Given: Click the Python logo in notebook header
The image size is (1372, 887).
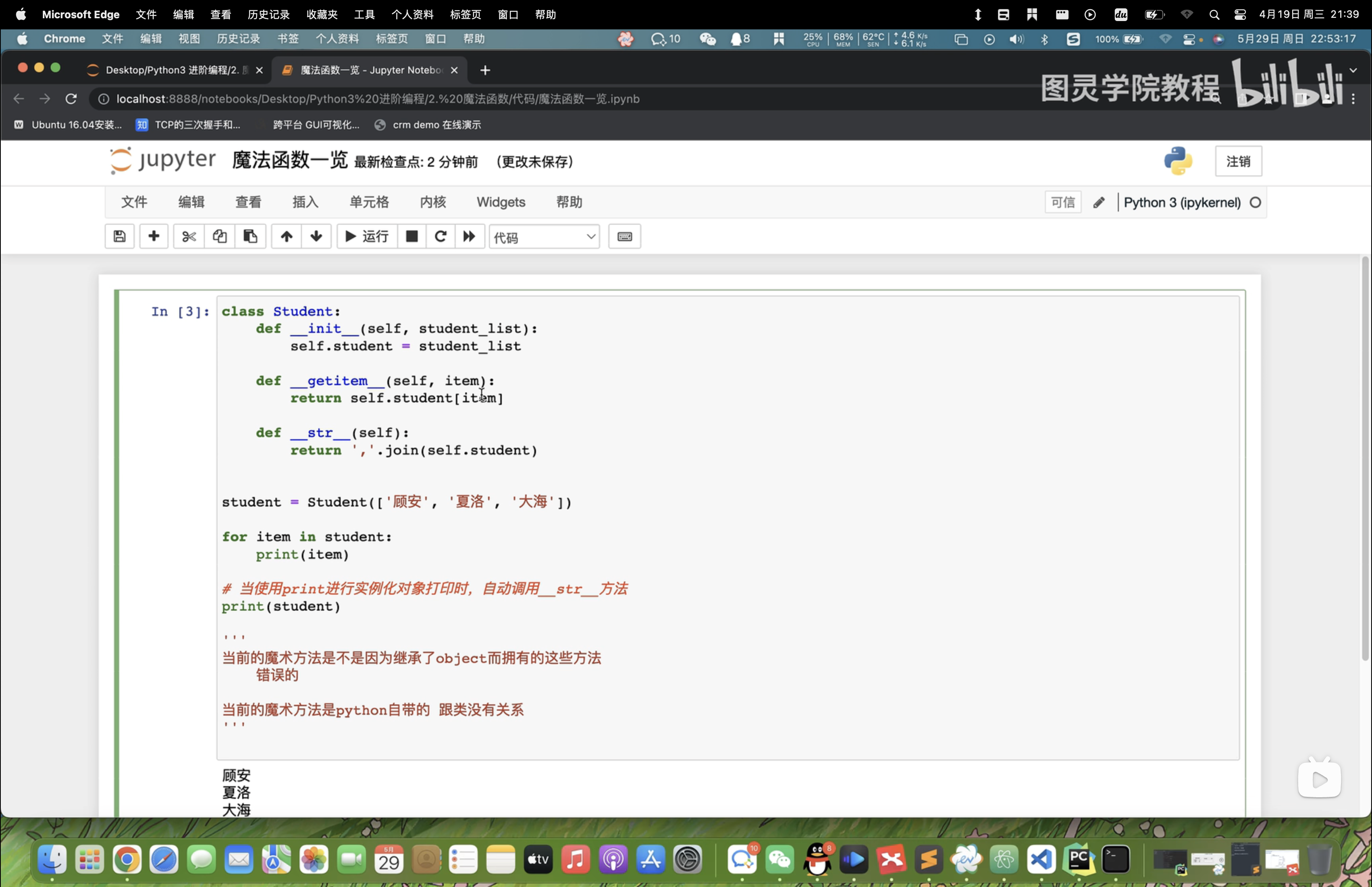Looking at the screenshot, I should [x=1178, y=161].
